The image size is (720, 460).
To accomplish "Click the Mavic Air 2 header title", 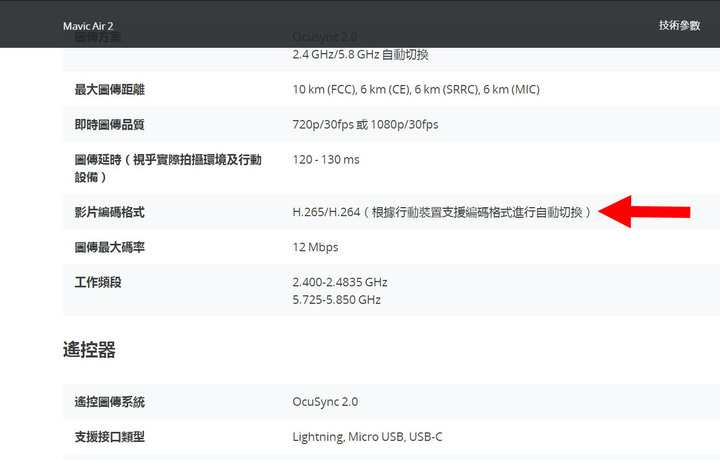I will coord(88,26).
